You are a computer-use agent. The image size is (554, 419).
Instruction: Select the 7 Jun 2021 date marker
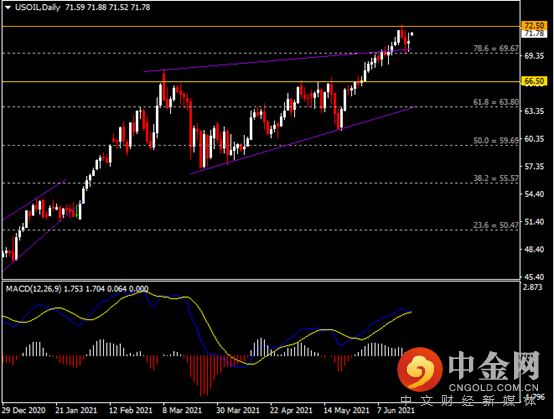pyautogui.click(x=396, y=411)
